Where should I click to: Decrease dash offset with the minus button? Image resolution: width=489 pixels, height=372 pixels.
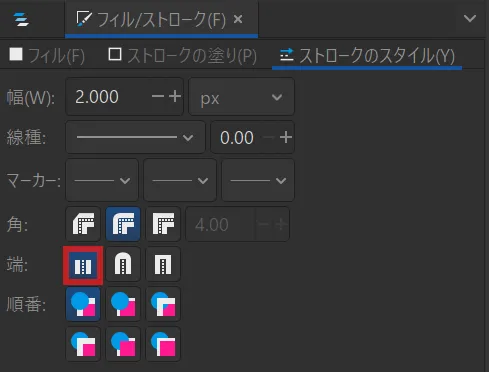coord(269,137)
